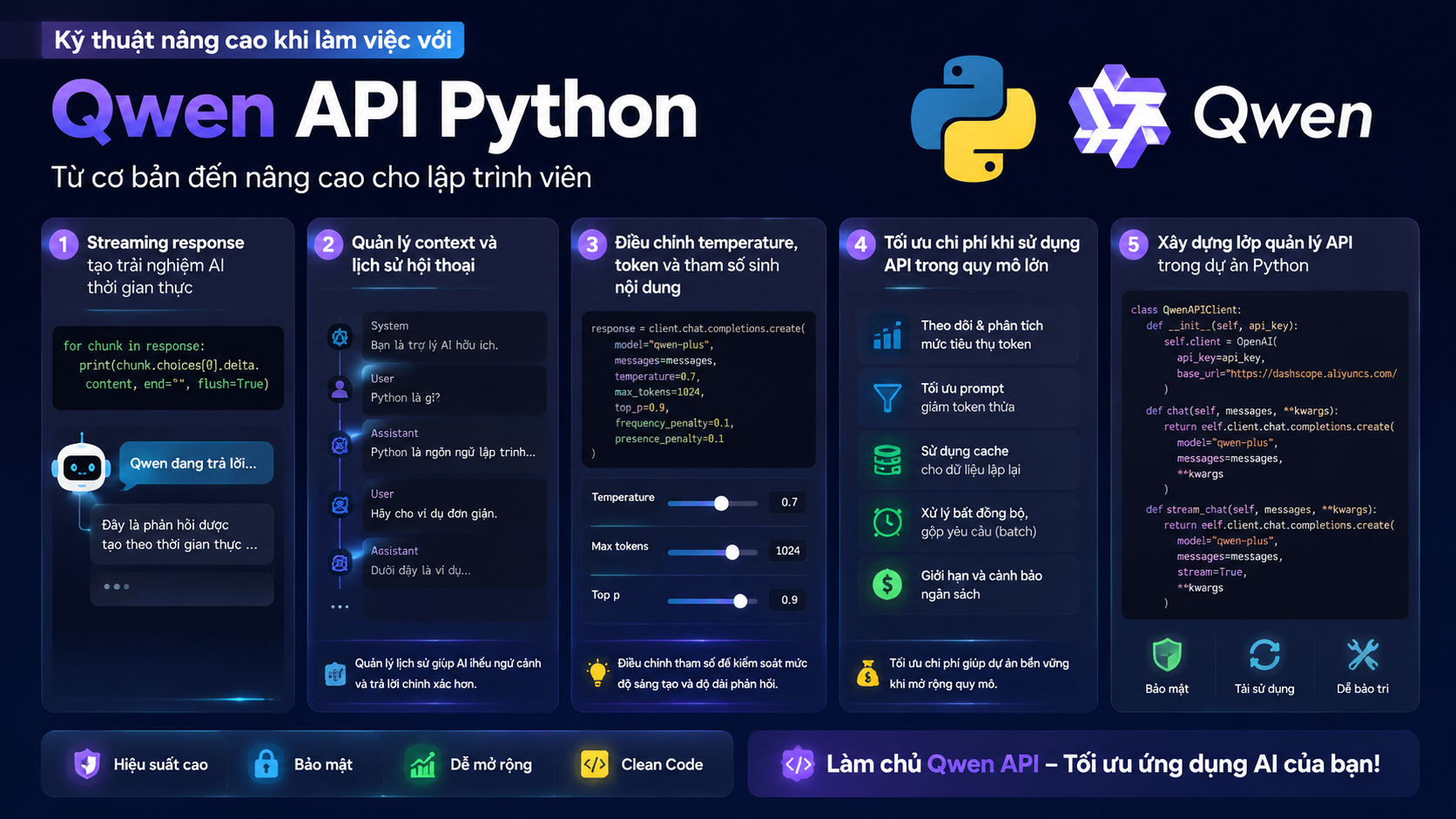Click the green shield 'Bảo mật' icon

click(x=1167, y=655)
